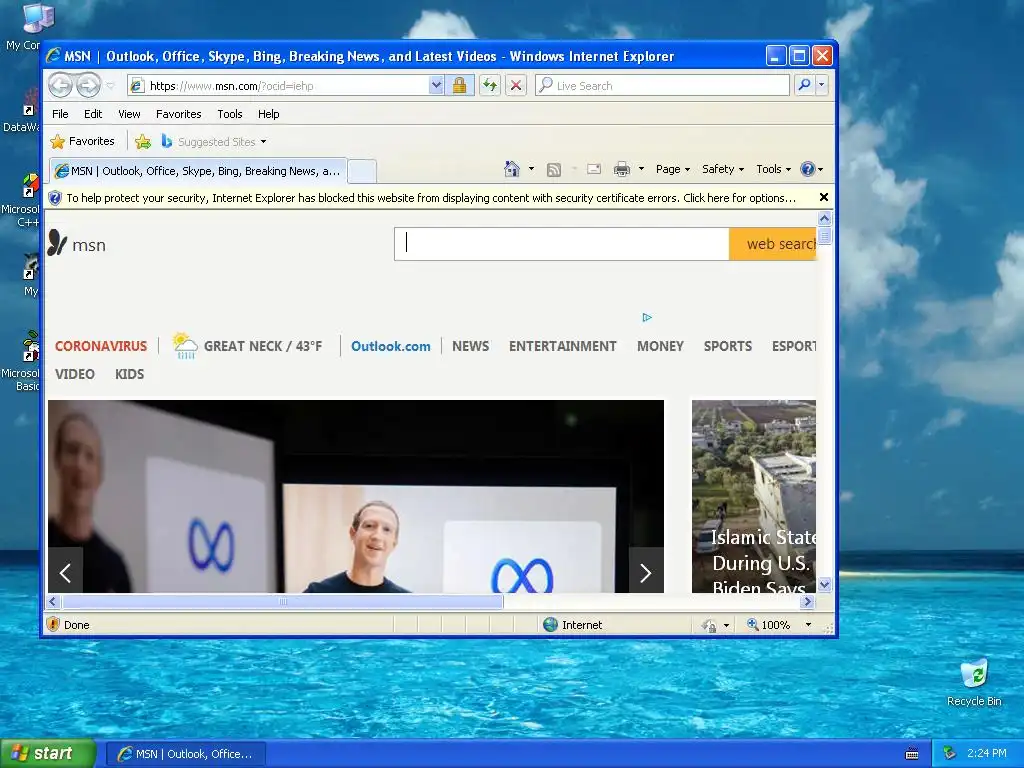The width and height of the screenshot is (1024, 768).
Task: Click the 100% zoom level button
Action: coord(769,625)
